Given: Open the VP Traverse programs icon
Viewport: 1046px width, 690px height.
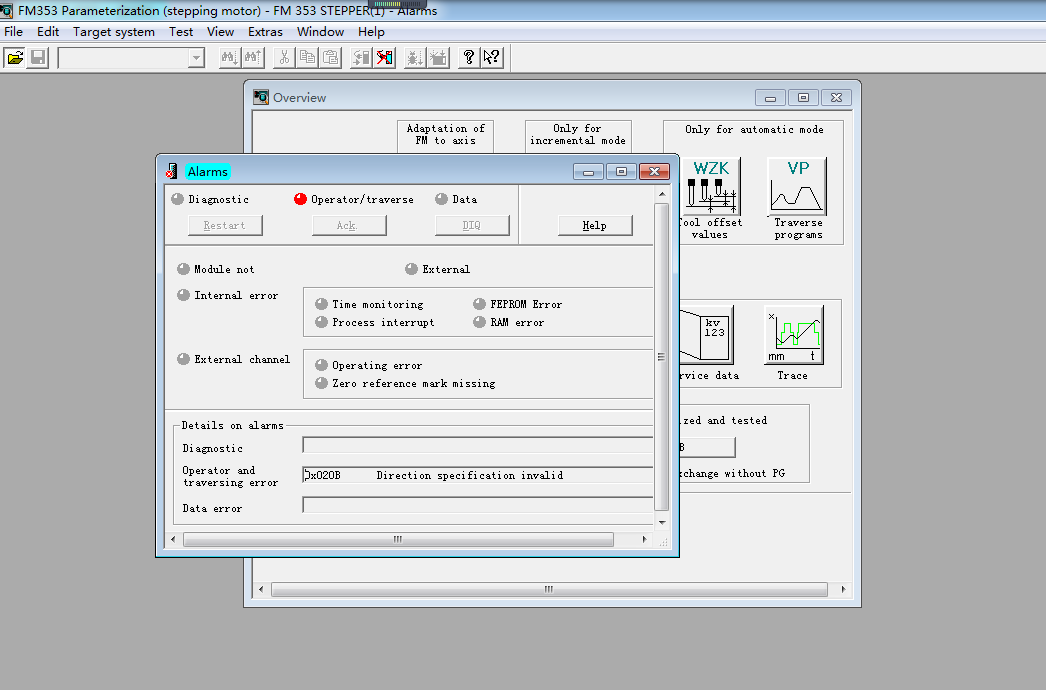Looking at the screenshot, I should click(x=798, y=186).
